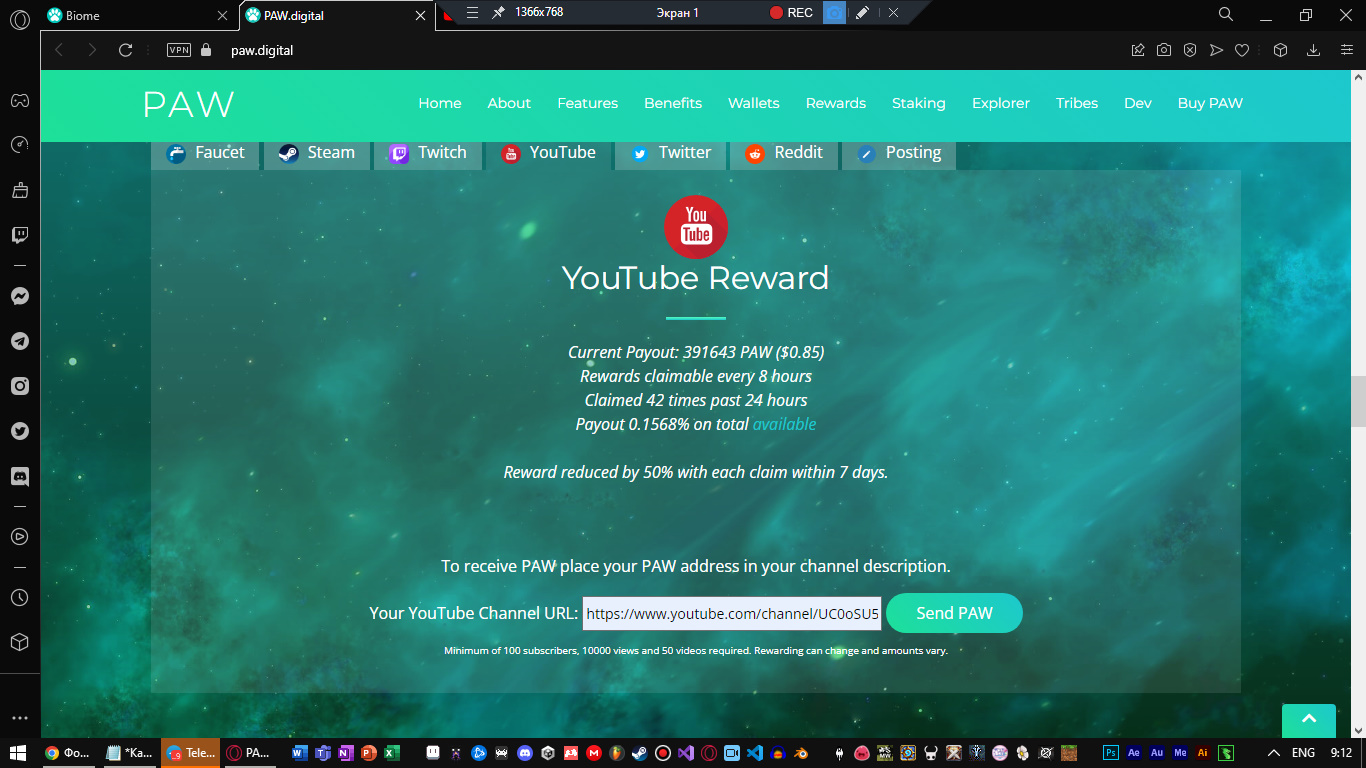Image resolution: width=1366 pixels, height=768 pixels.
Task: Search tabs with the magnifier icon
Action: pos(1226,14)
